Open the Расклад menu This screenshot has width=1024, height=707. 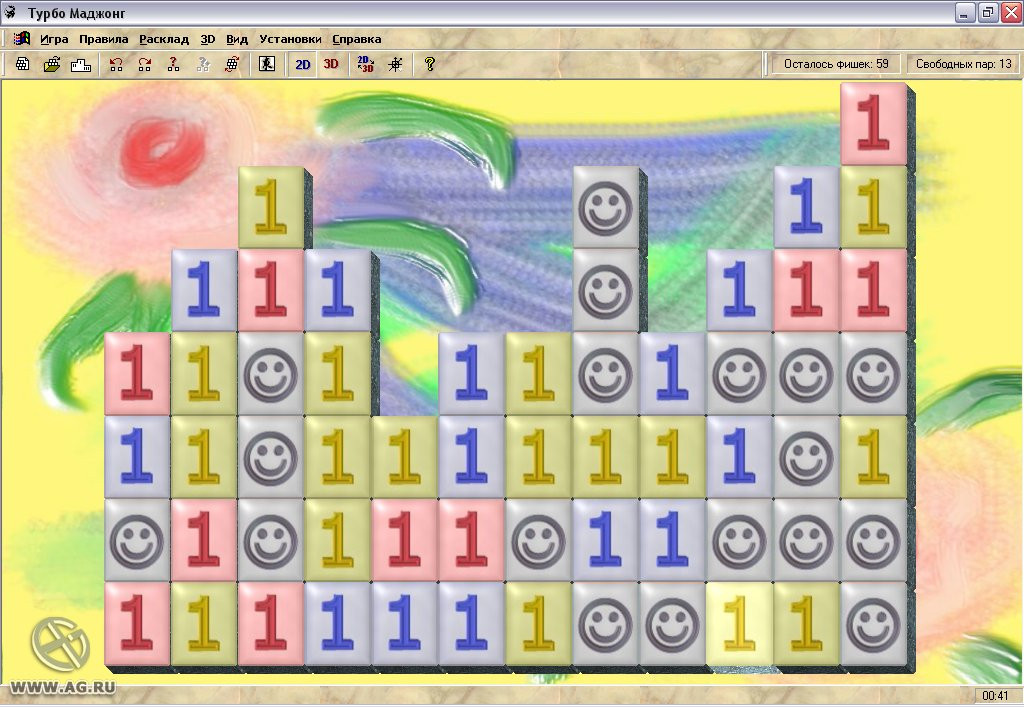[x=164, y=39]
